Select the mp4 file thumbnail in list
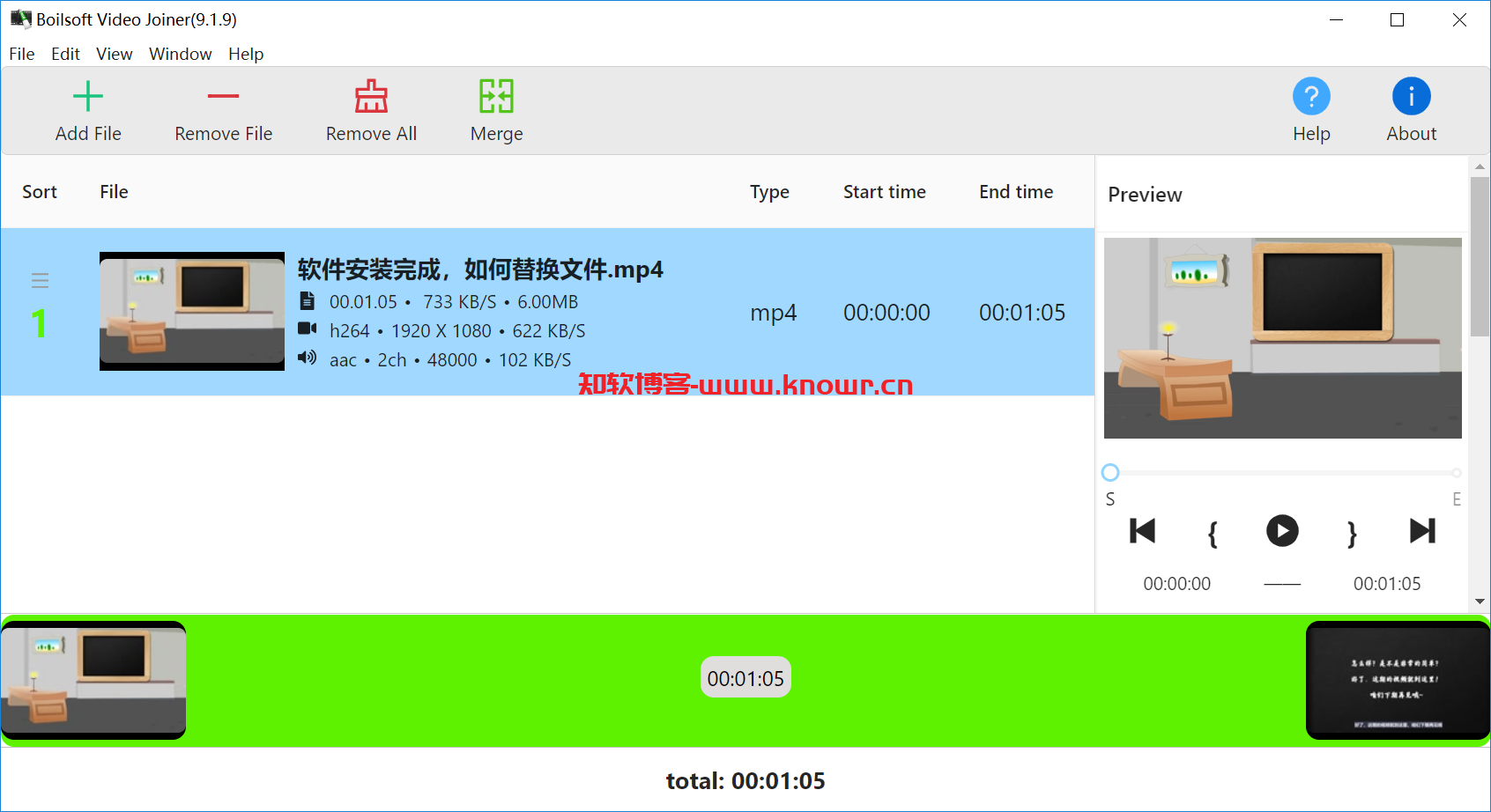 (x=192, y=311)
